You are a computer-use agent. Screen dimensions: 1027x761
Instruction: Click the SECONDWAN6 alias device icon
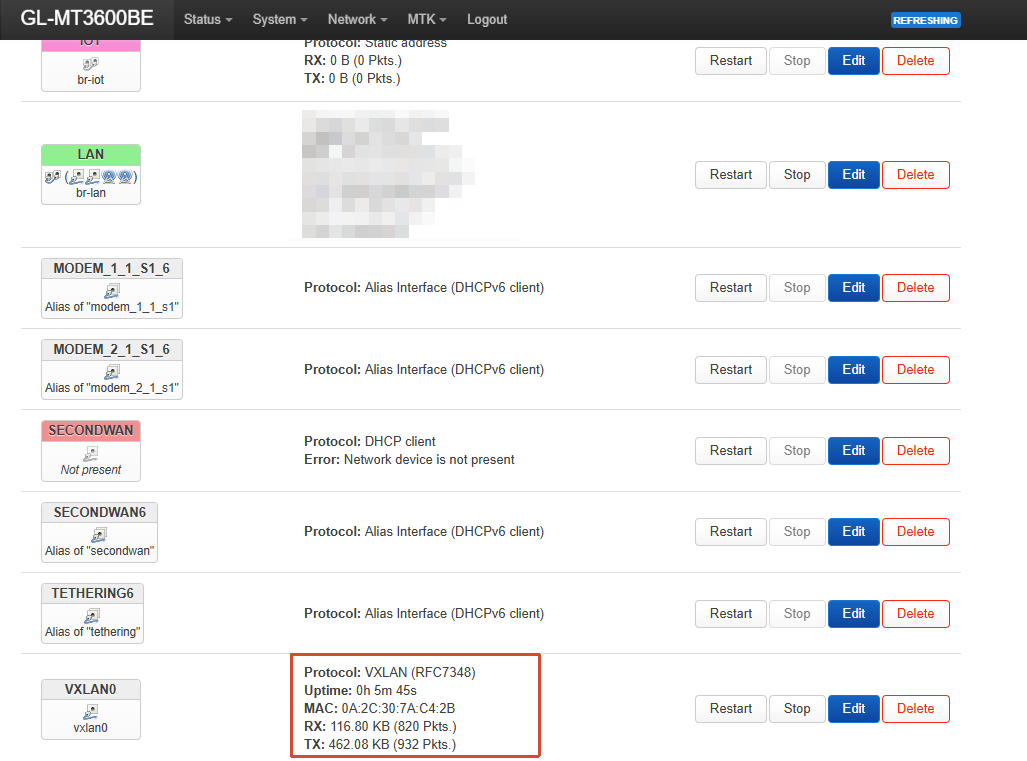pyautogui.click(x=99, y=535)
